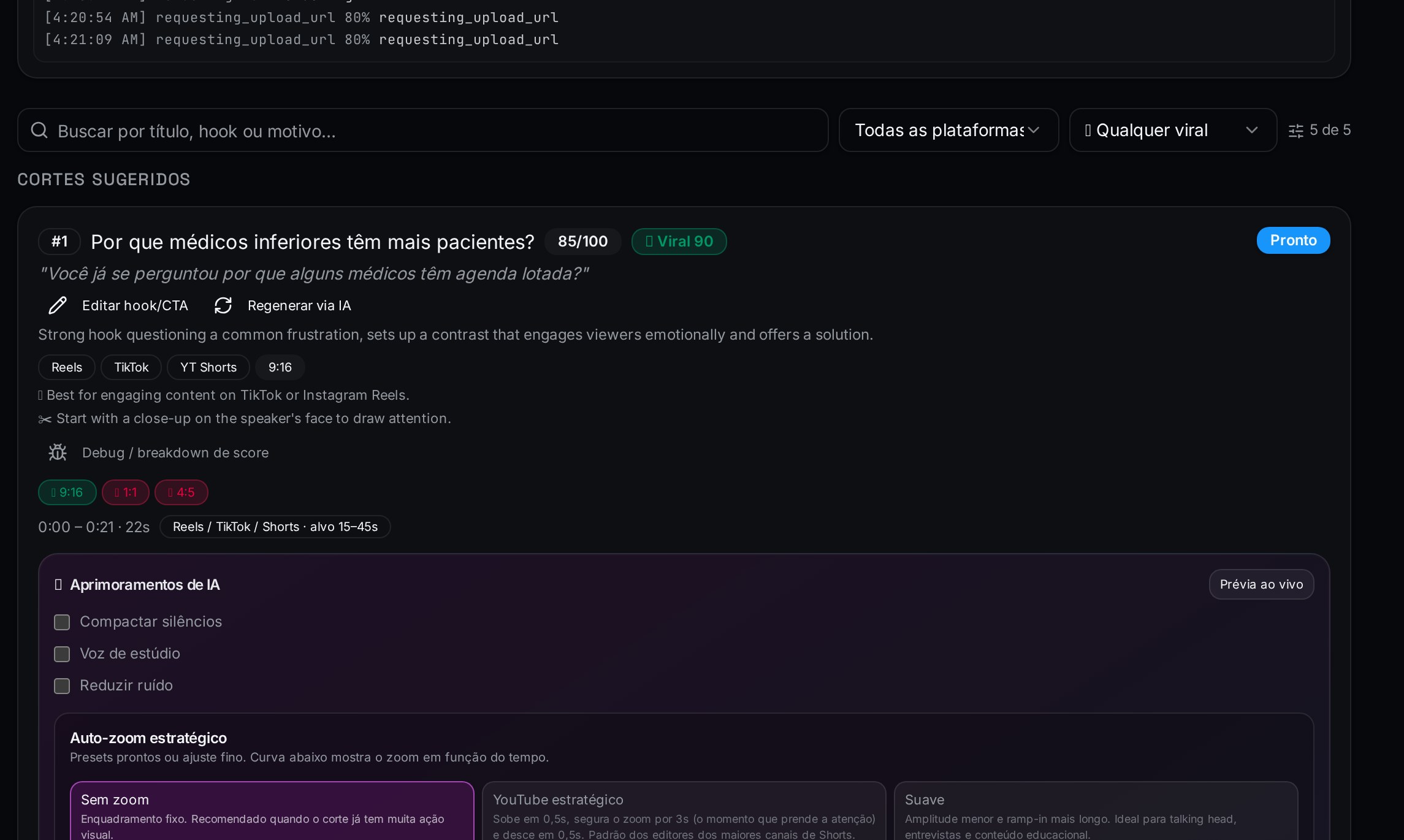The image size is (1404, 840).
Task: Click the #1 rank badge
Action: pos(59,242)
